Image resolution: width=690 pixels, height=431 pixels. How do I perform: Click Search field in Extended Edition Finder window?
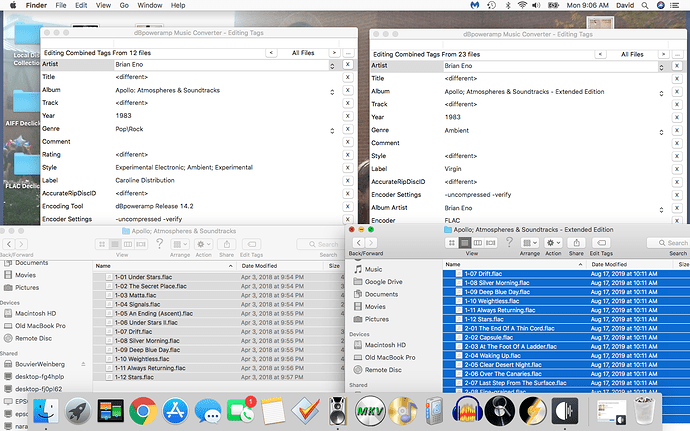point(668,243)
